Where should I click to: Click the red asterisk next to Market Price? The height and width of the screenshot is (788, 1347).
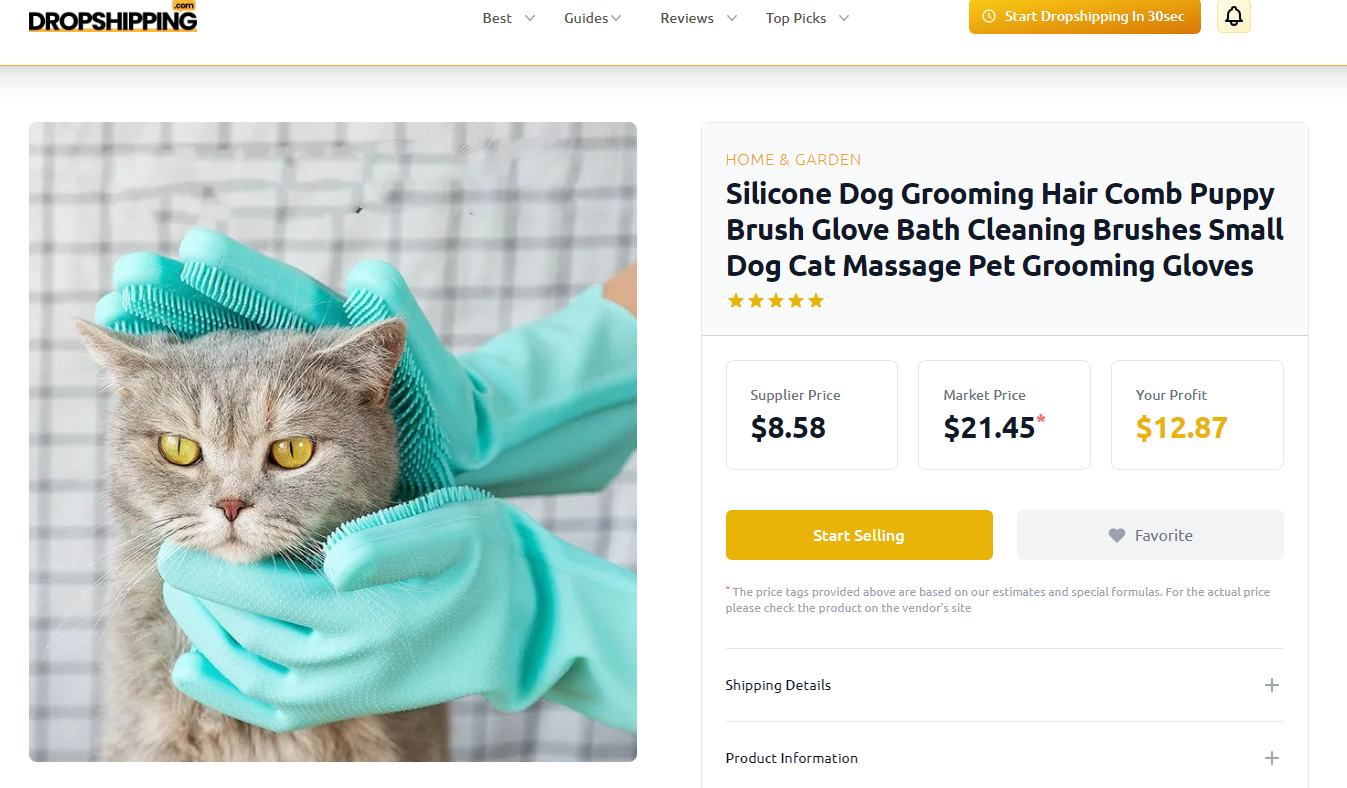[x=1041, y=419]
